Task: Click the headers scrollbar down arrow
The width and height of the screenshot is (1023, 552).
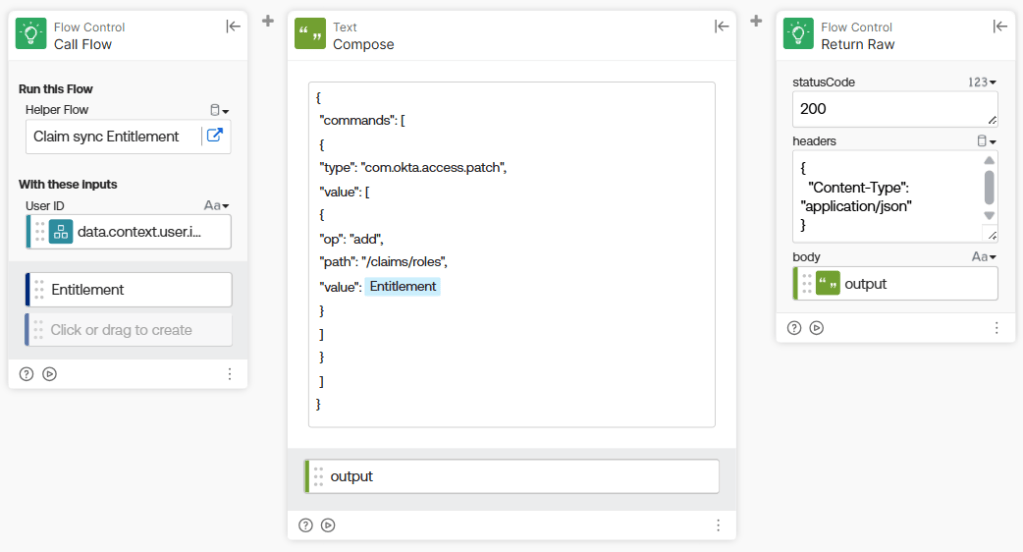Action: coord(989,215)
